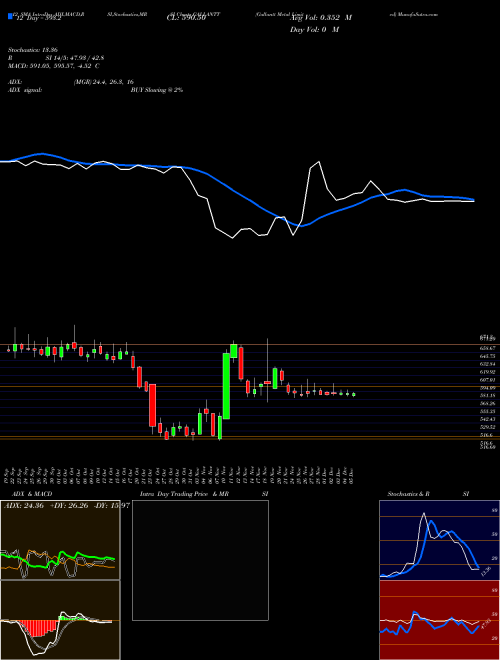Click the Intra Day Trading Price & MR heading

pyautogui.click(x=184, y=494)
